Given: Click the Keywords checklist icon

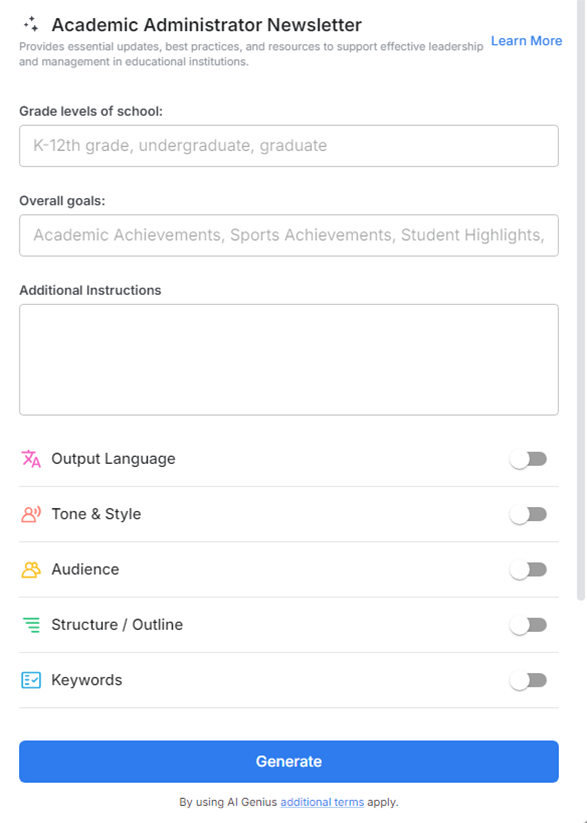Looking at the screenshot, I should [29, 679].
